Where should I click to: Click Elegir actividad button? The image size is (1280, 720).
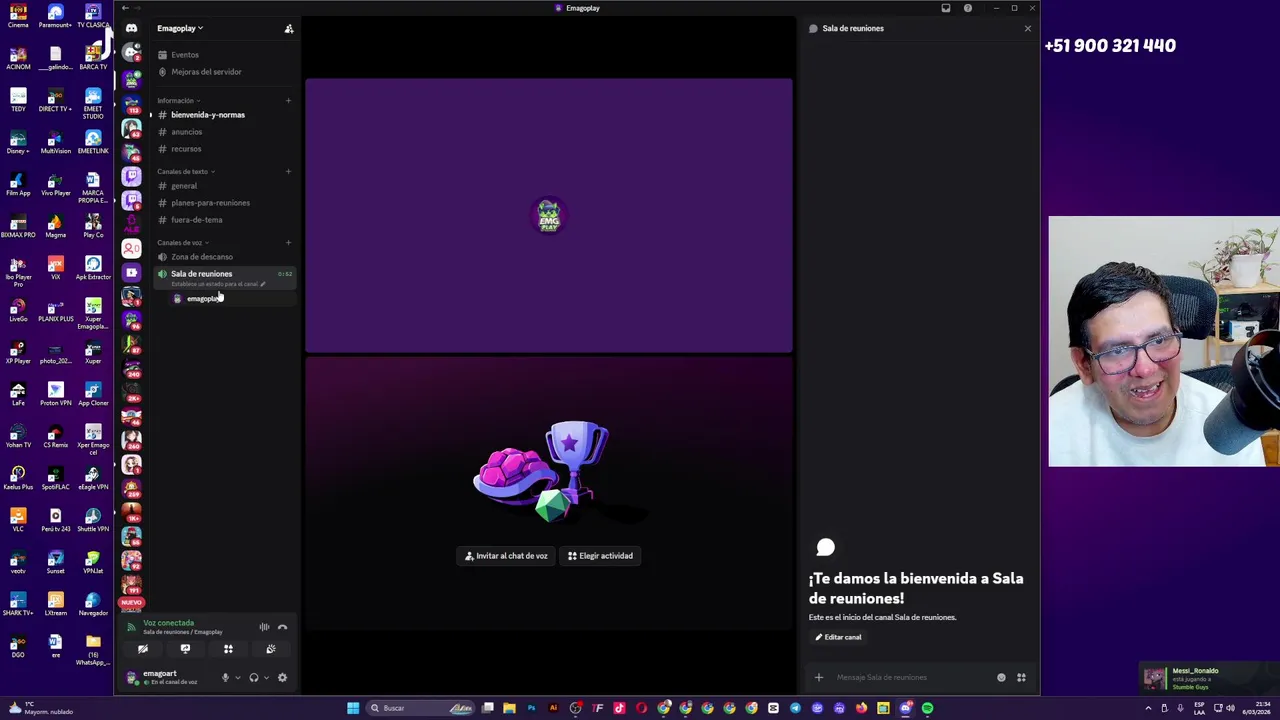(x=600, y=556)
